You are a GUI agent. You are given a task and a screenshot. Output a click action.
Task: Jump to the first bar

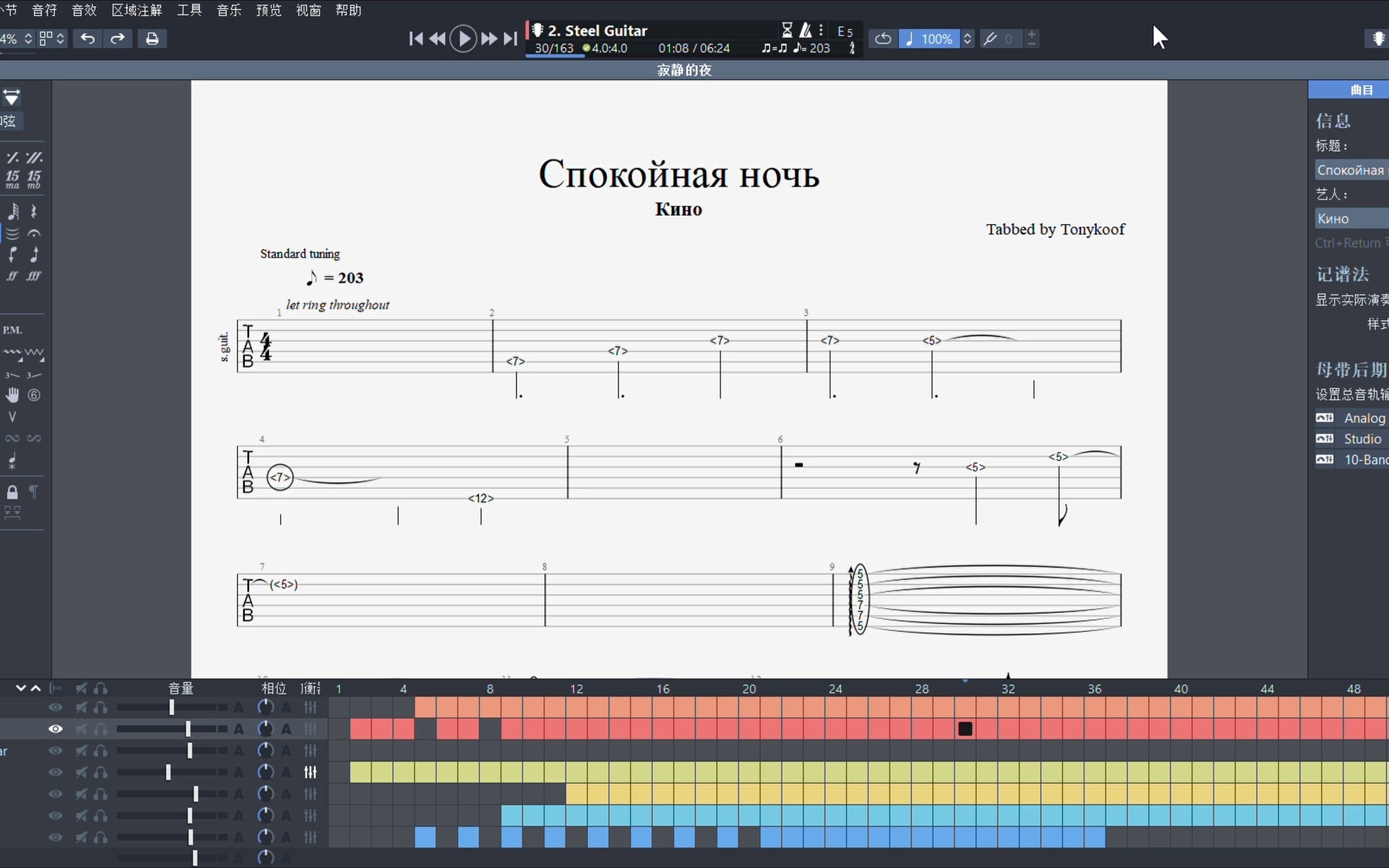point(416,38)
